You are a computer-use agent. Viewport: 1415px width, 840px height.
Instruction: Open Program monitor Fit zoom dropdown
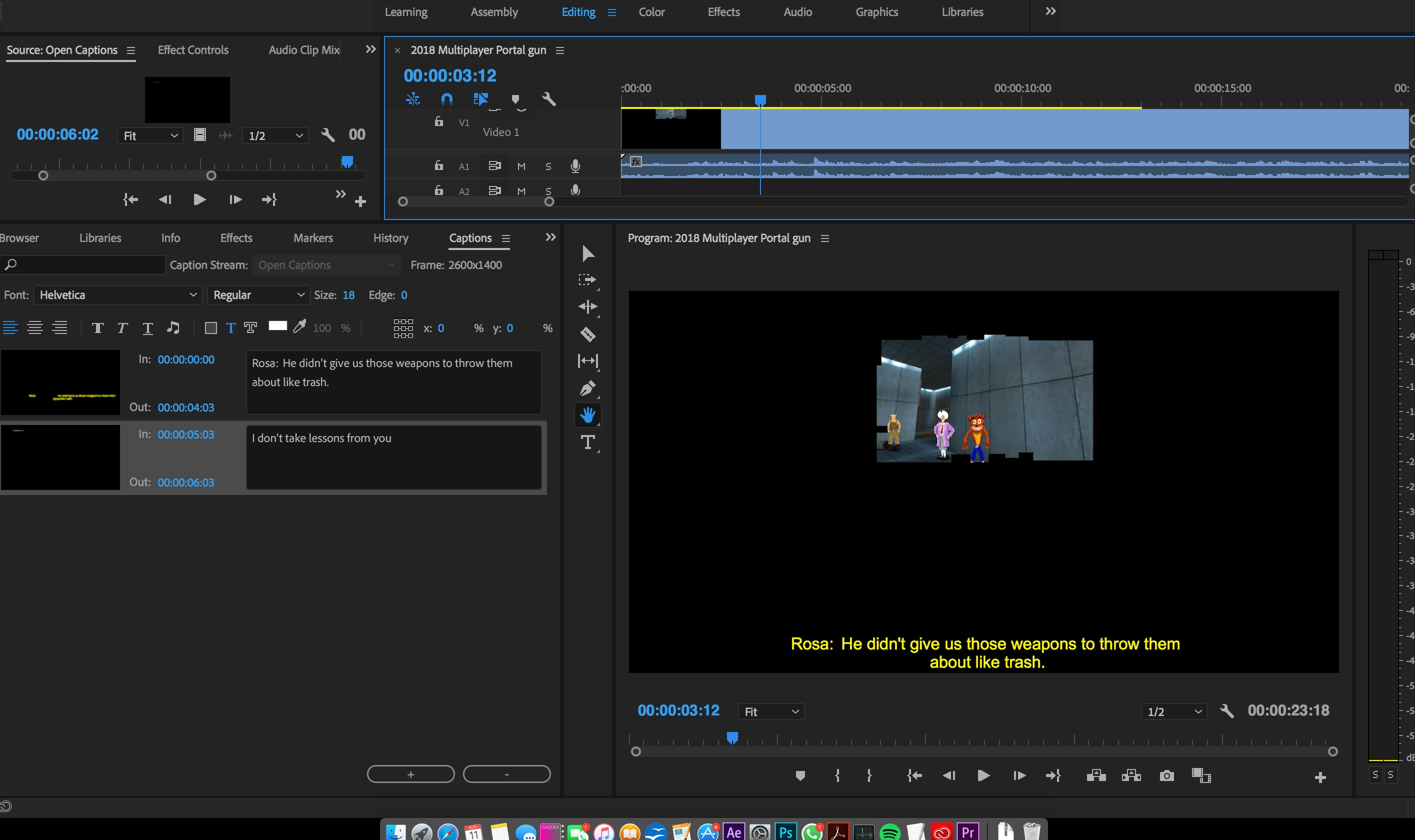[x=771, y=711]
